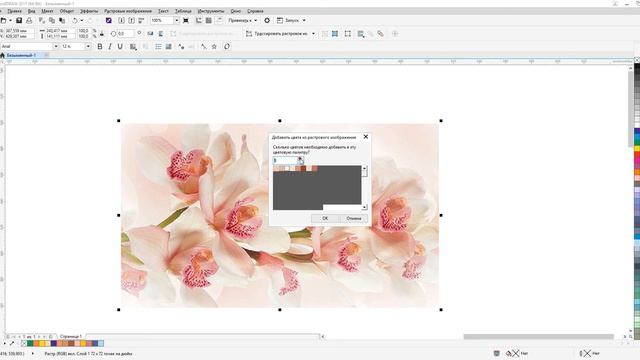Pick the light blue swatch in document palette

pos(101,343)
